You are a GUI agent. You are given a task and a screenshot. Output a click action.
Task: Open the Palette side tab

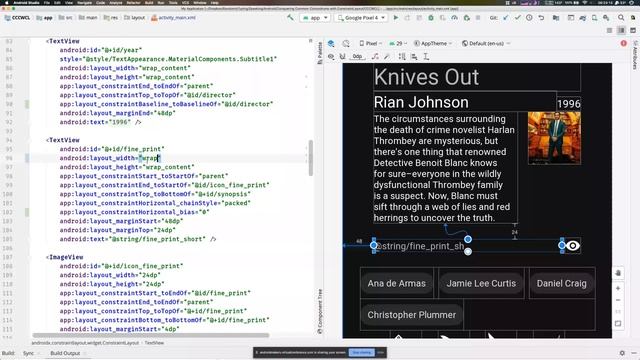click(320, 53)
